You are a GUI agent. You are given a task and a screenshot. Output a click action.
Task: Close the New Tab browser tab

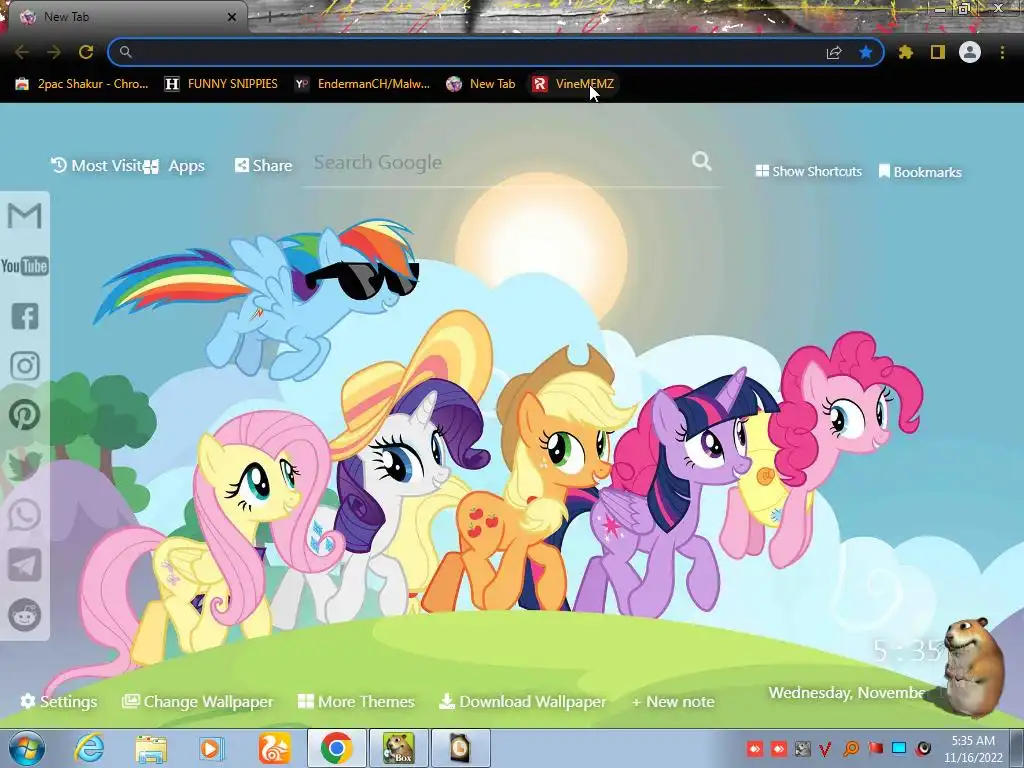coord(231,17)
